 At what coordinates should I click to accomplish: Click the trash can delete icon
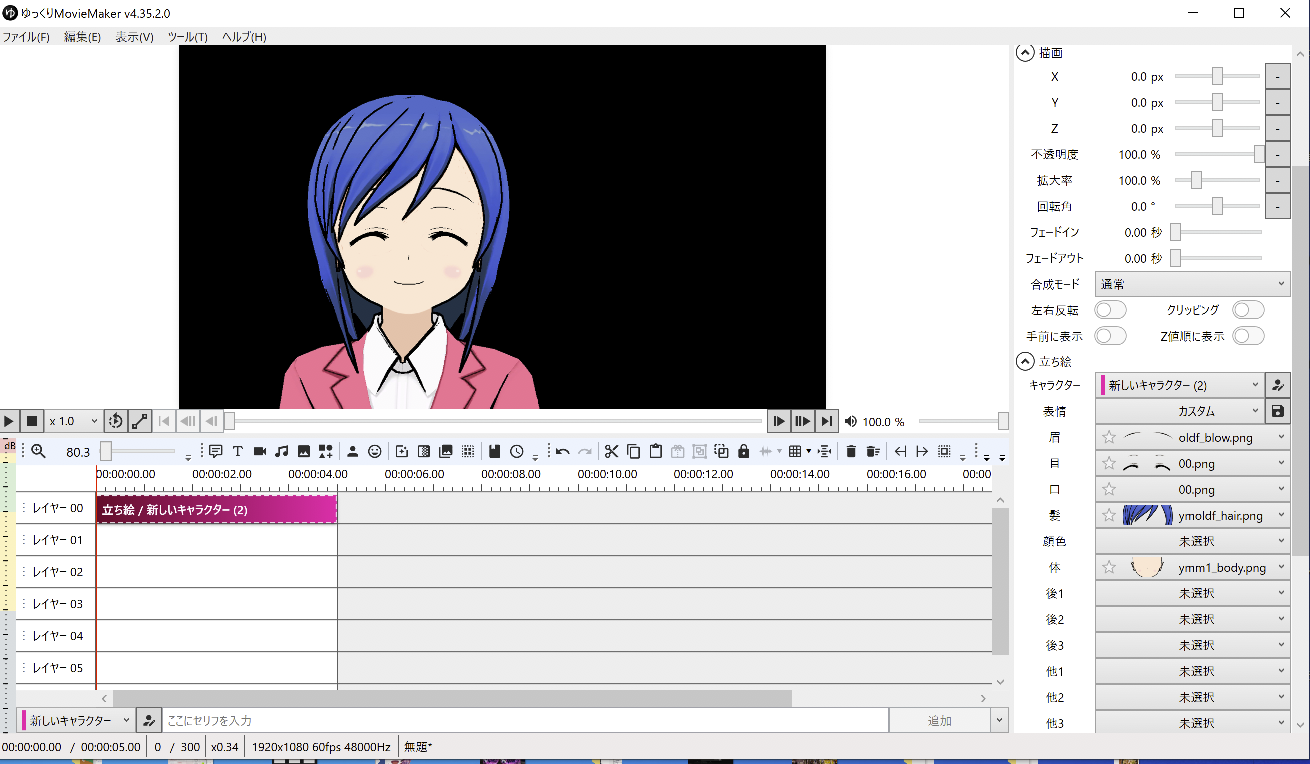coord(851,451)
